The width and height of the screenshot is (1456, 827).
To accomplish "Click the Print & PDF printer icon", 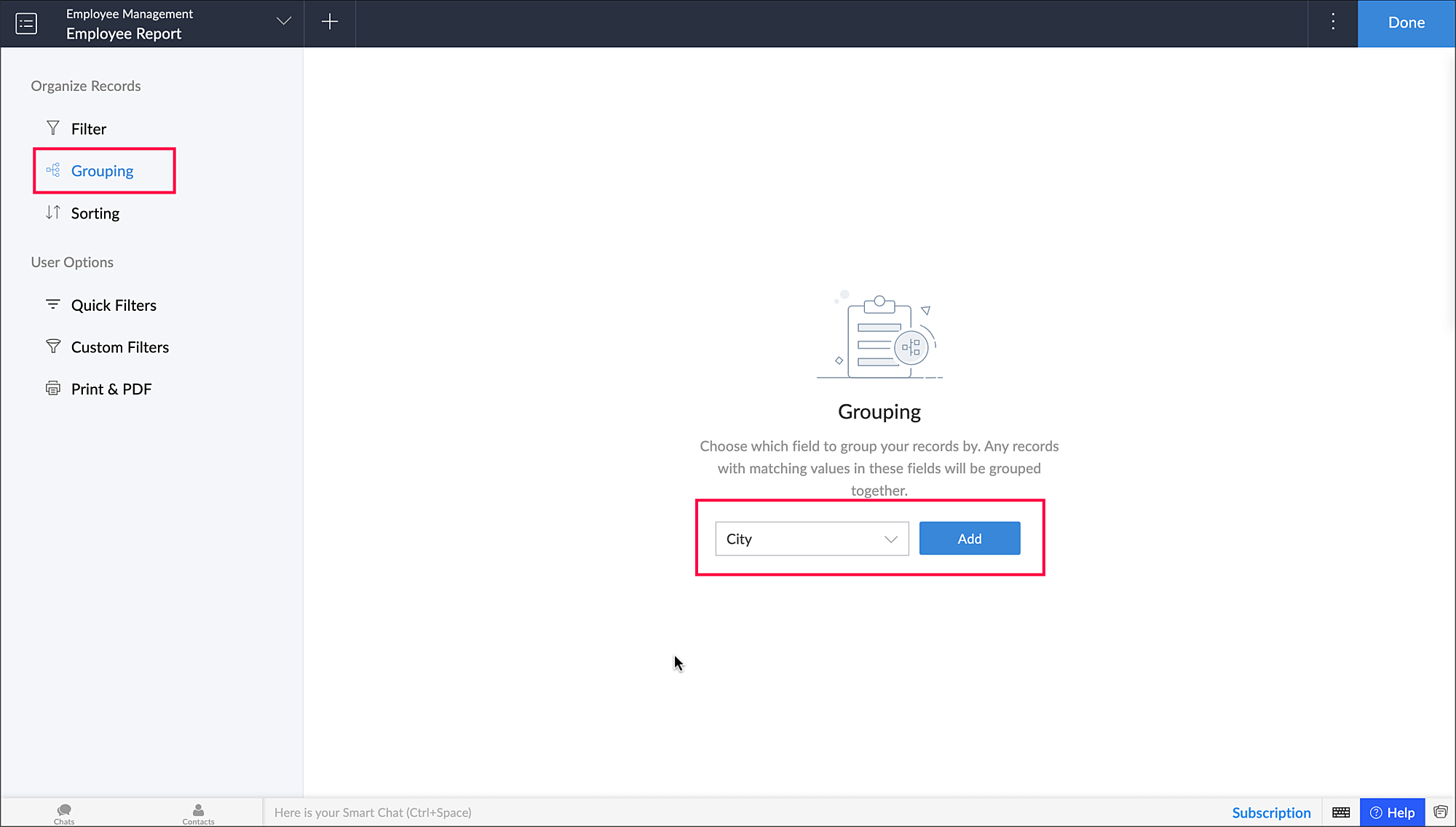I will [53, 389].
